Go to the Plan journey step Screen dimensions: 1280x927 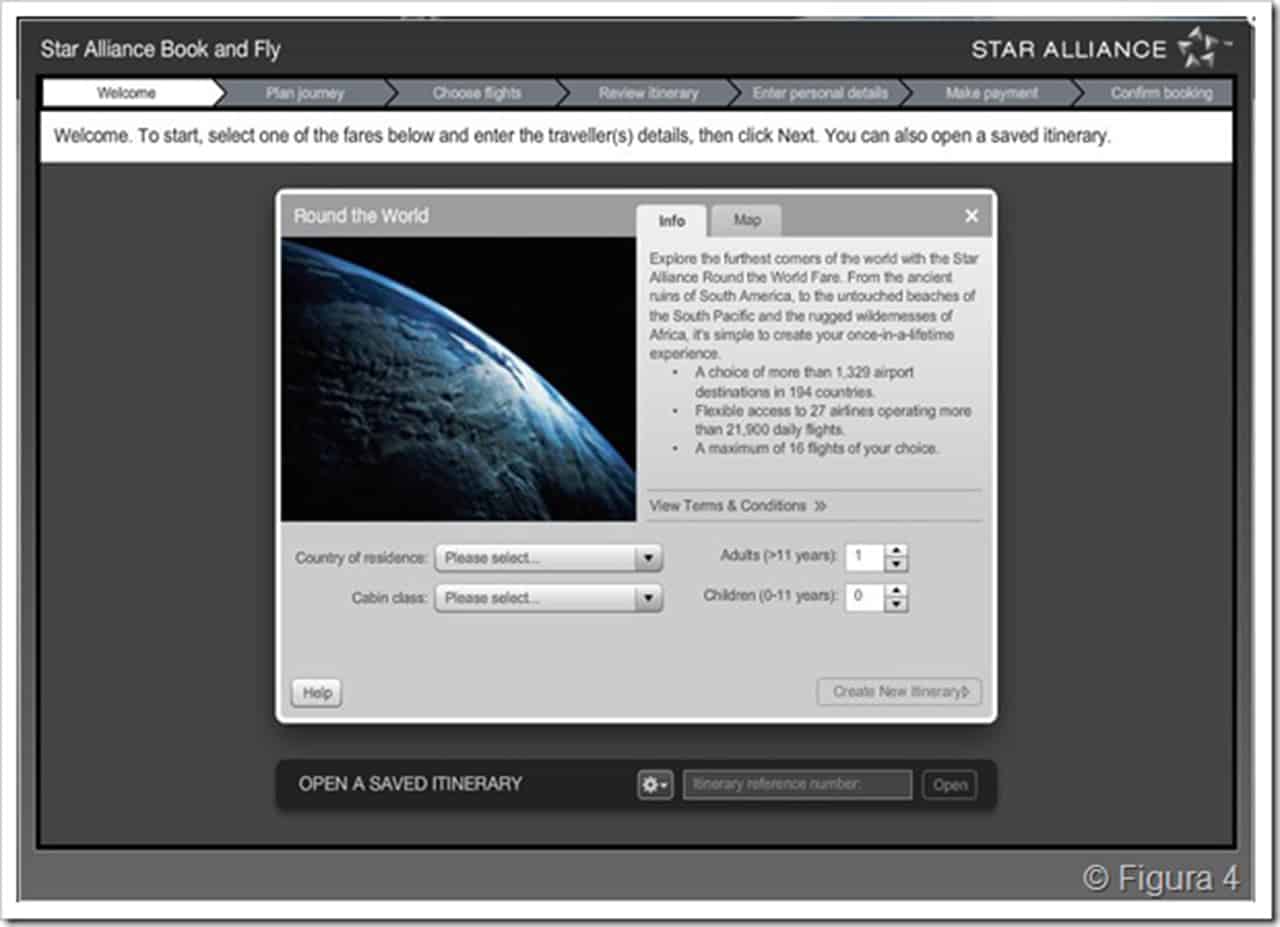tap(305, 93)
